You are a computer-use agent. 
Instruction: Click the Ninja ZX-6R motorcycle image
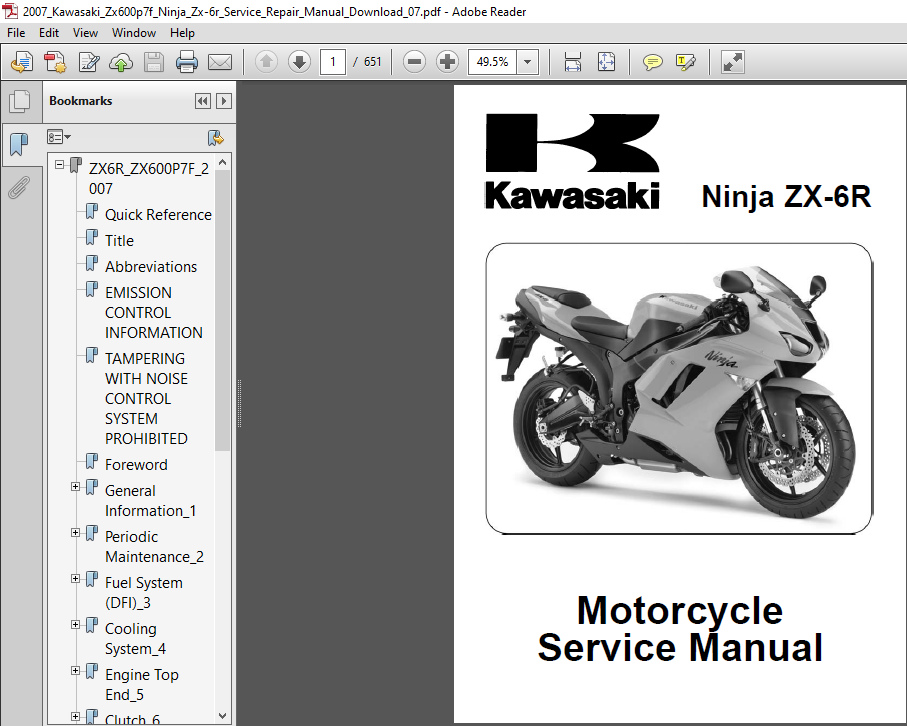(x=679, y=388)
